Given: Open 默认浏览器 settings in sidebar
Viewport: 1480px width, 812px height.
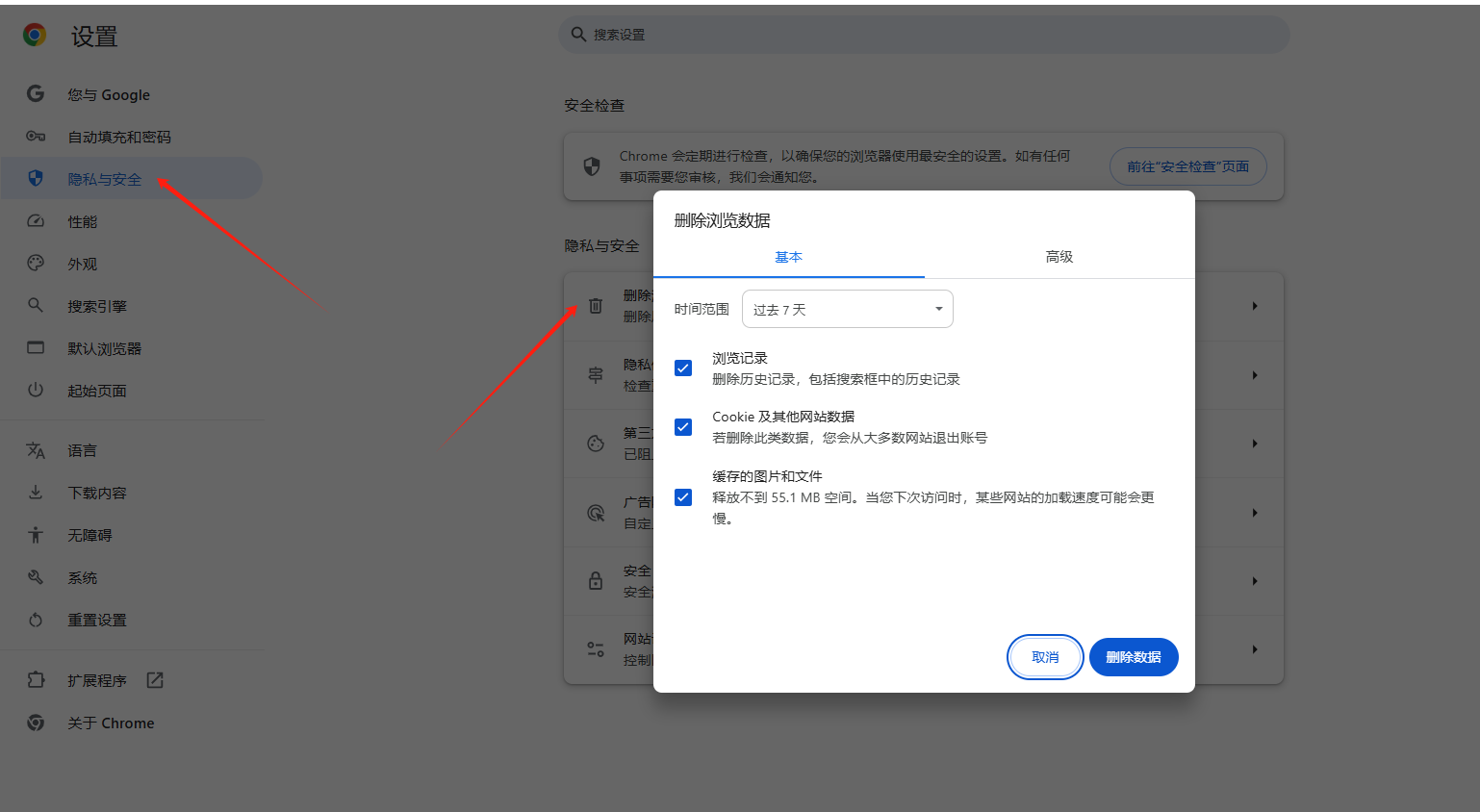Looking at the screenshot, I should (x=105, y=348).
